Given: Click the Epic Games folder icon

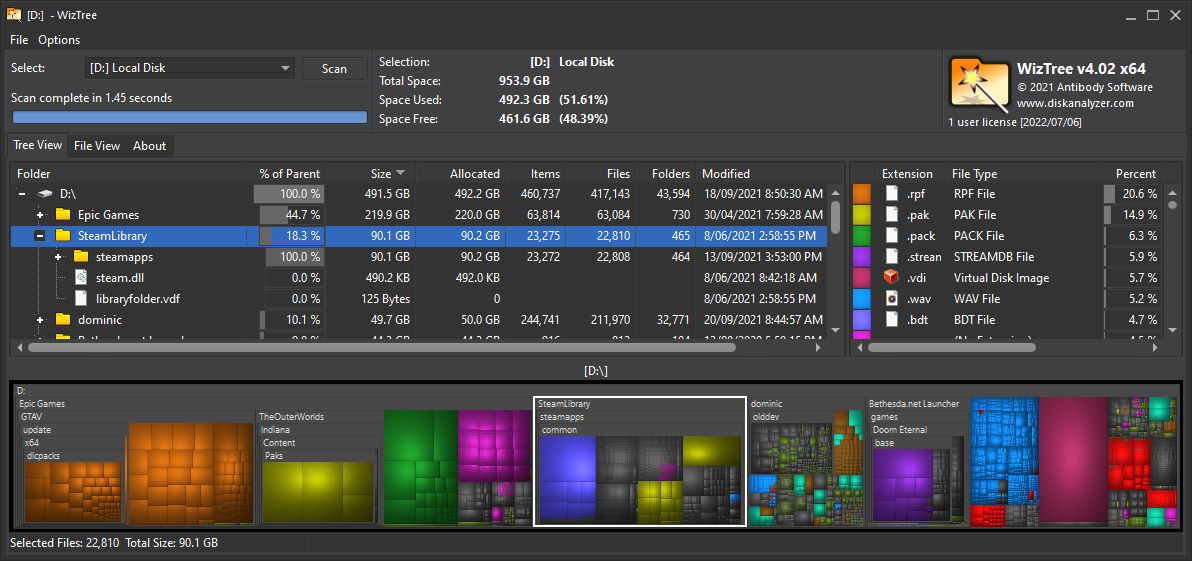Looking at the screenshot, I should click(63, 215).
